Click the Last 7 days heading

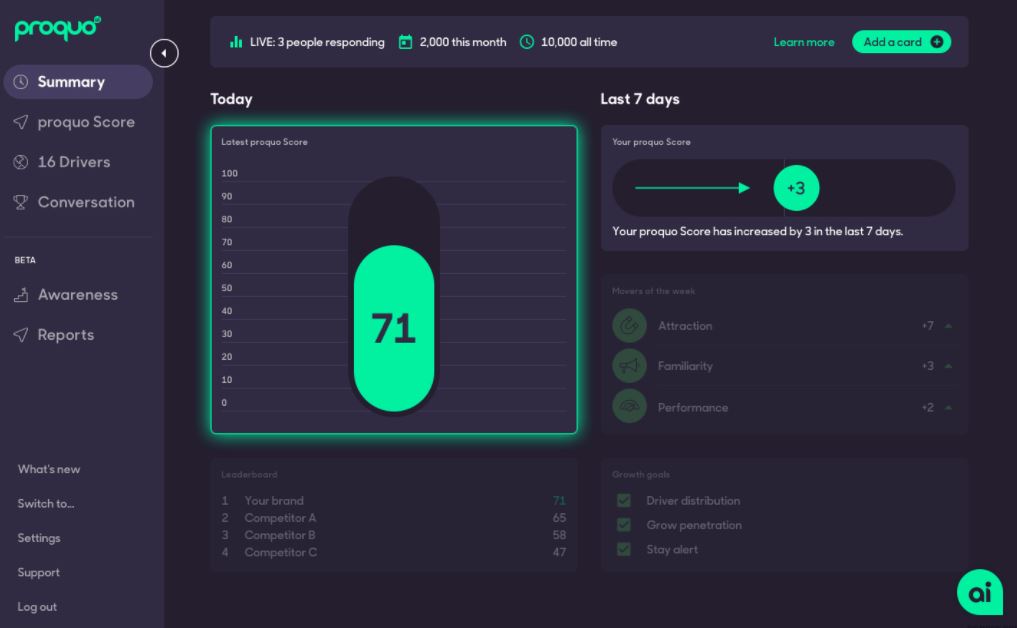640,99
